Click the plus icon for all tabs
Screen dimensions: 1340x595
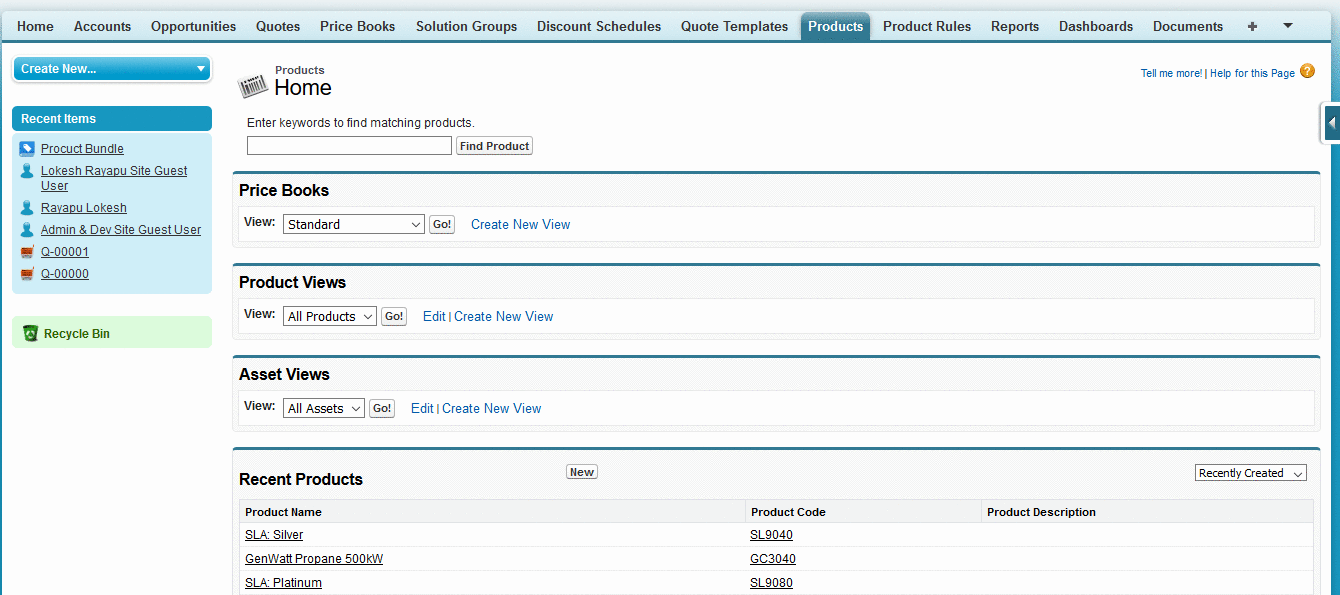1252,26
